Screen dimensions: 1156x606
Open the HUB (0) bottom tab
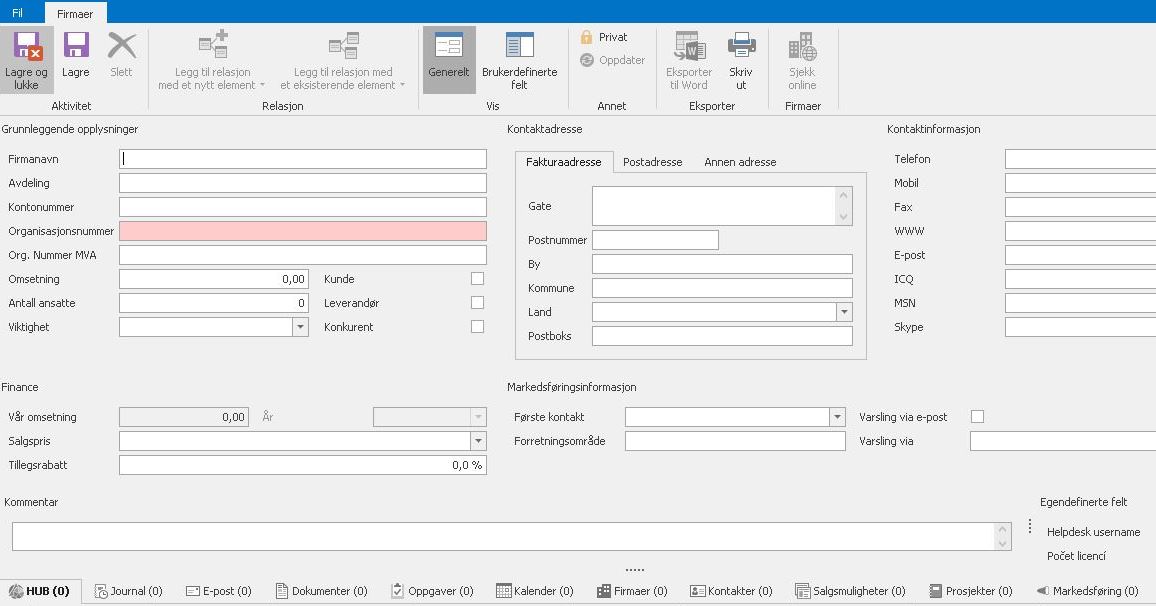[x=40, y=591]
